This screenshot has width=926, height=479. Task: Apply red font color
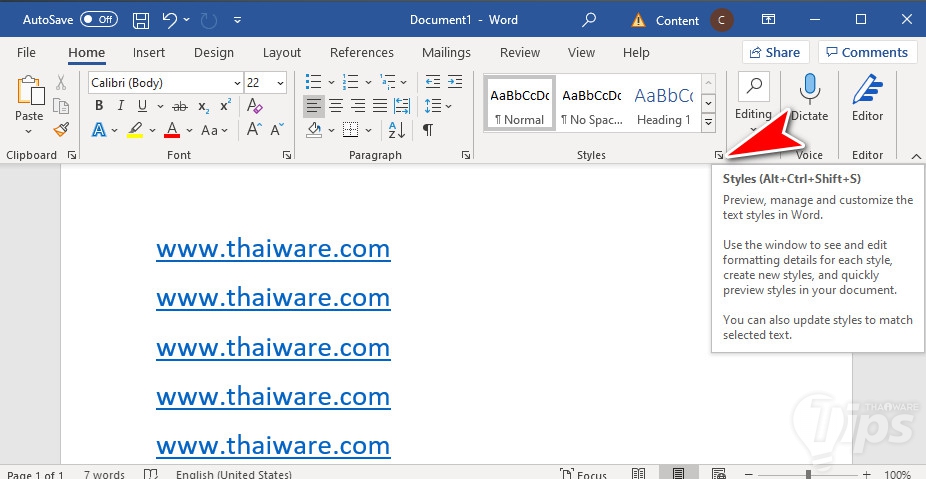click(x=172, y=129)
